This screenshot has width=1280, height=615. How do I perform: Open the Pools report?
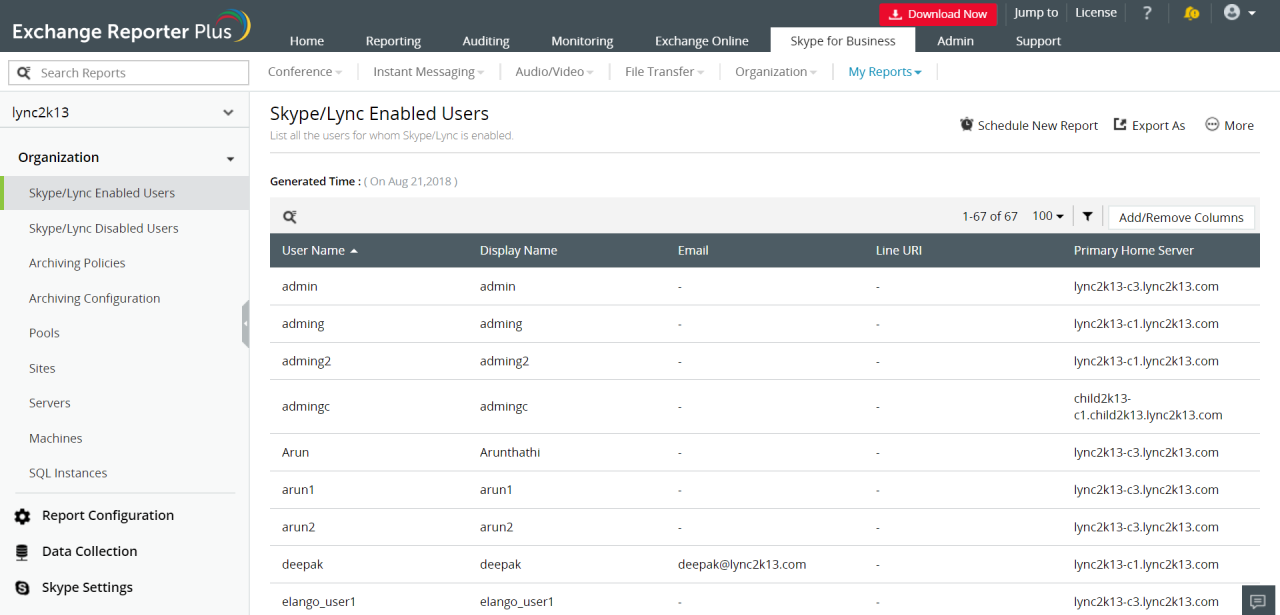[x=44, y=333]
